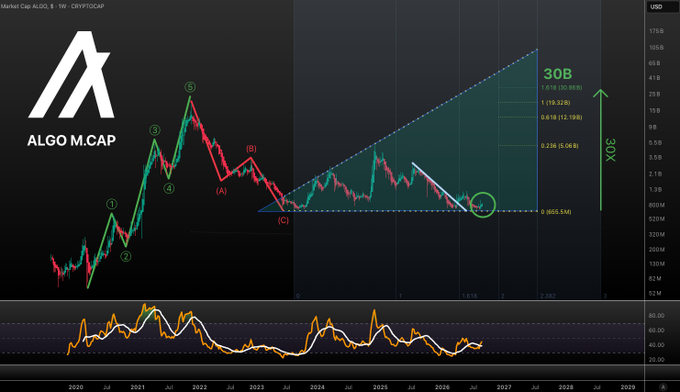
Task: Select the circled wave 5 label
Action: [x=190, y=87]
